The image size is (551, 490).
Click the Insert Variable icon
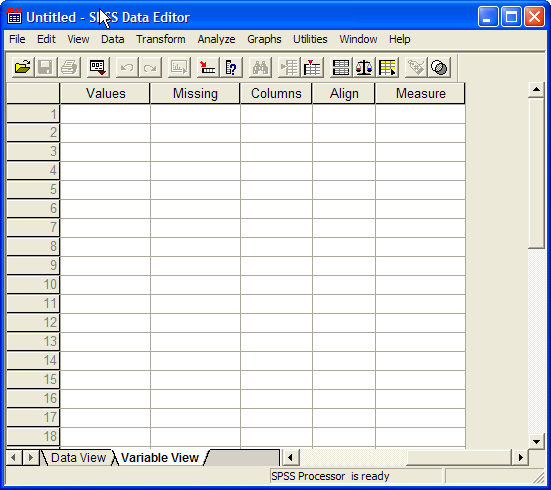click(312, 67)
